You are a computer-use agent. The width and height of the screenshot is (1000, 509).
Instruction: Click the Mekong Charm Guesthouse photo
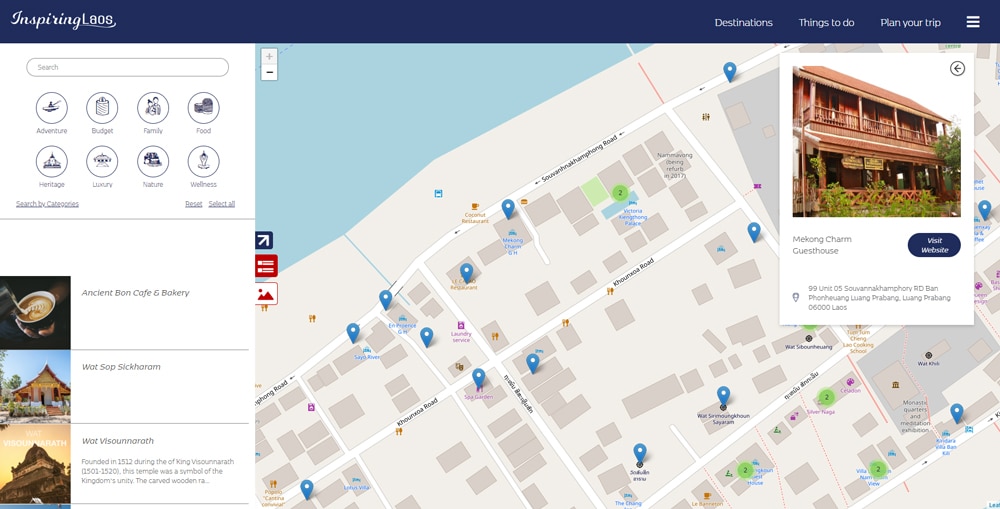876,141
